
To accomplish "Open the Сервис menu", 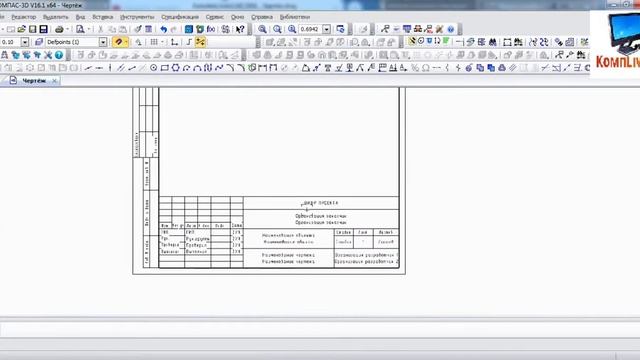I will (215, 17).
